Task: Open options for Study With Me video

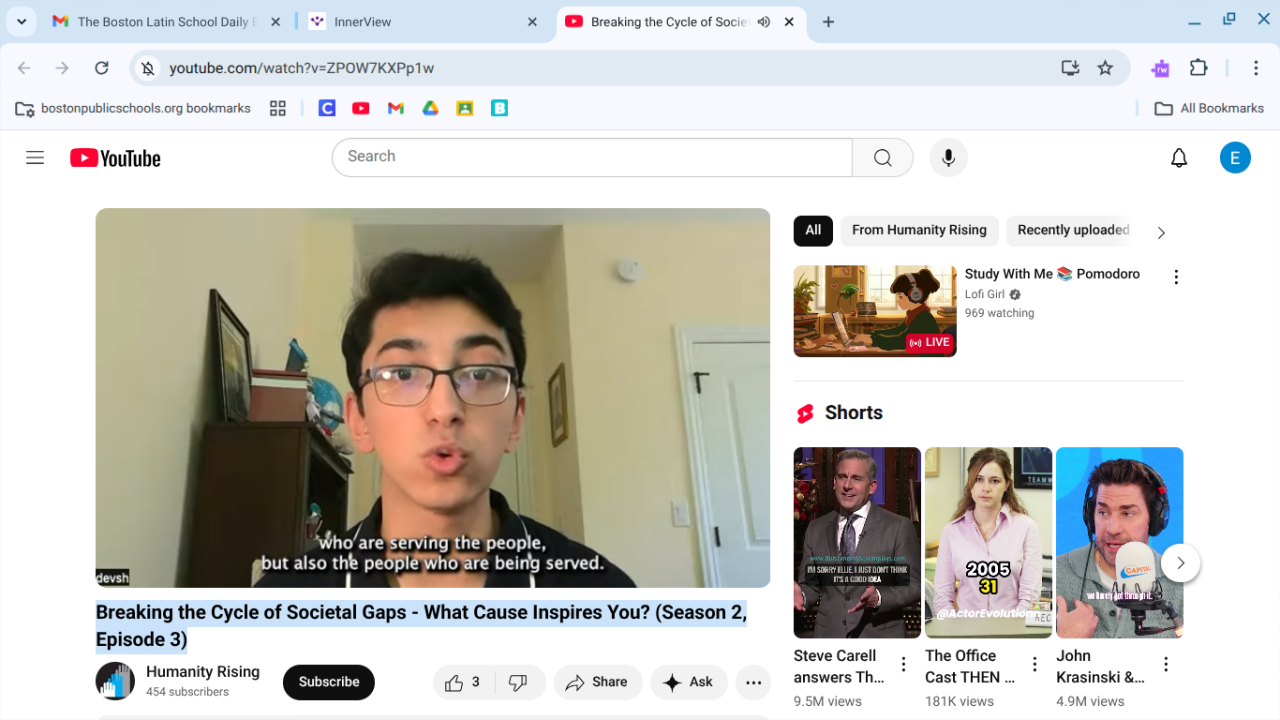Action: click(1176, 277)
